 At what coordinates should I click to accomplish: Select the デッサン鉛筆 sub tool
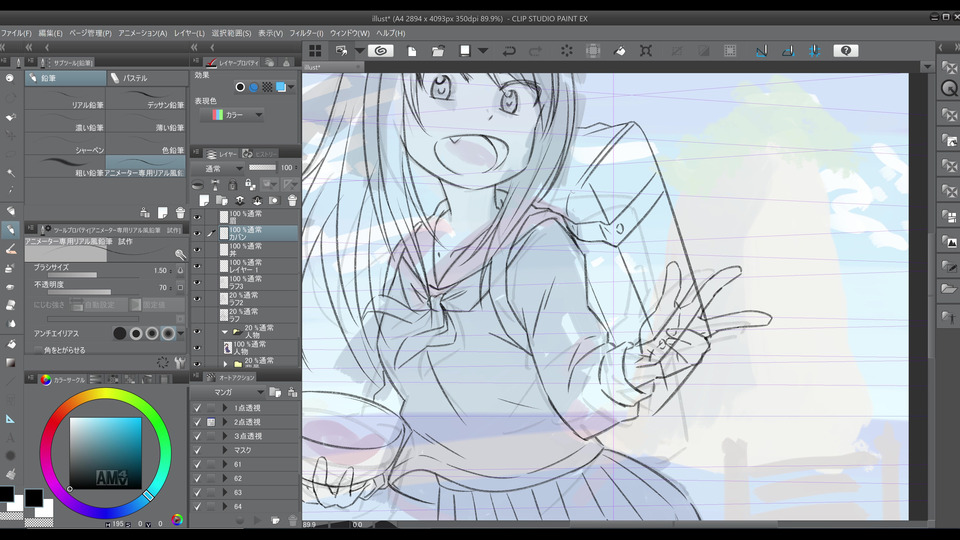pos(146,100)
